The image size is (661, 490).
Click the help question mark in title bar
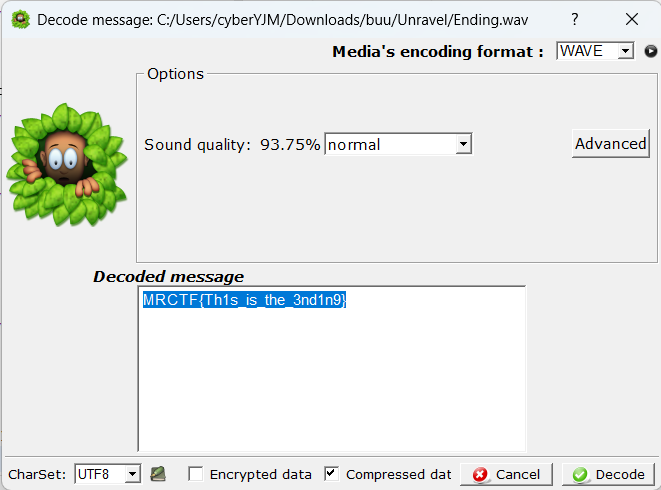575,19
